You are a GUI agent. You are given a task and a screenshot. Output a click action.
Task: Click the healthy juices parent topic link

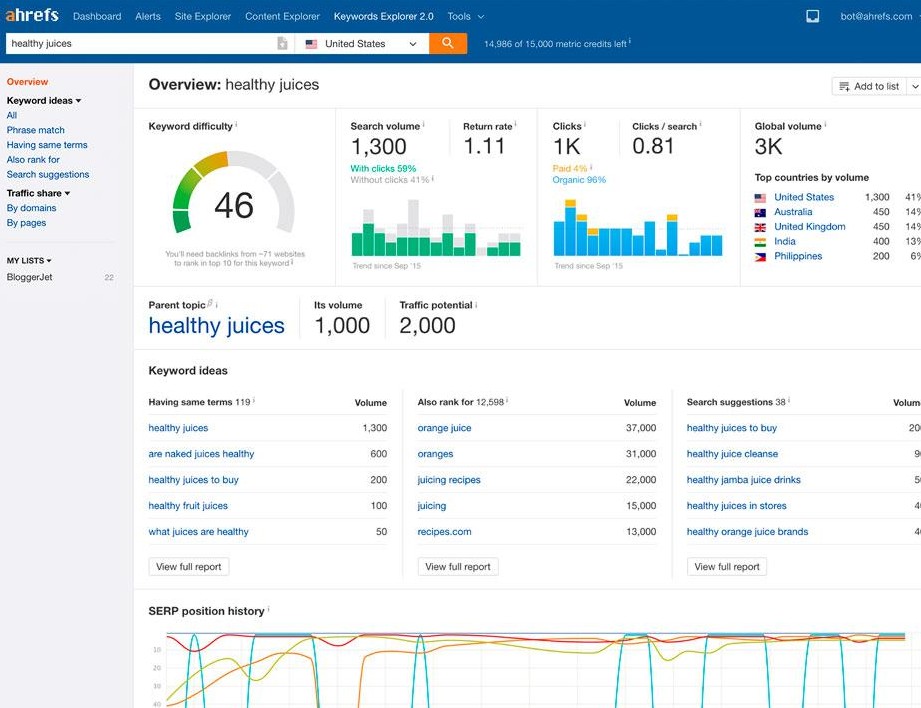(x=216, y=326)
